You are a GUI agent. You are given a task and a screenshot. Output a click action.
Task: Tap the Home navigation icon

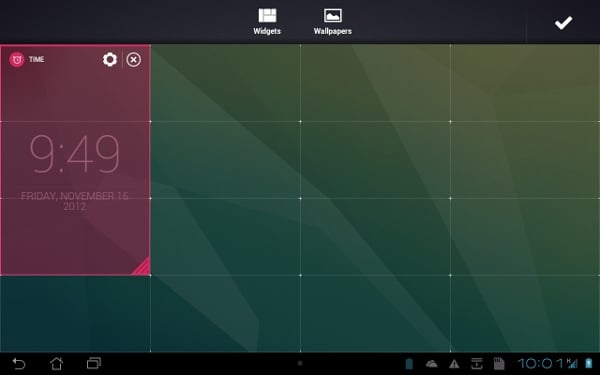56,363
